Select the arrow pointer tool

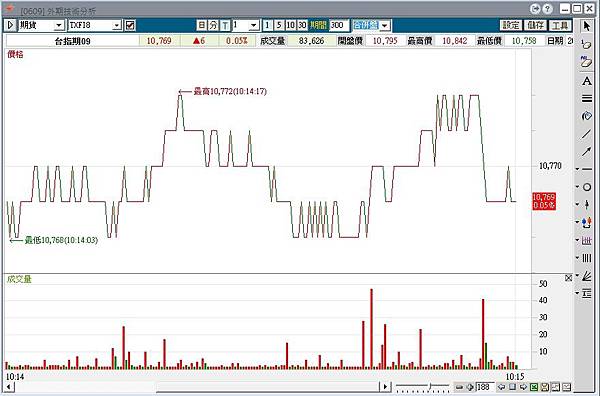coord(586,26)
